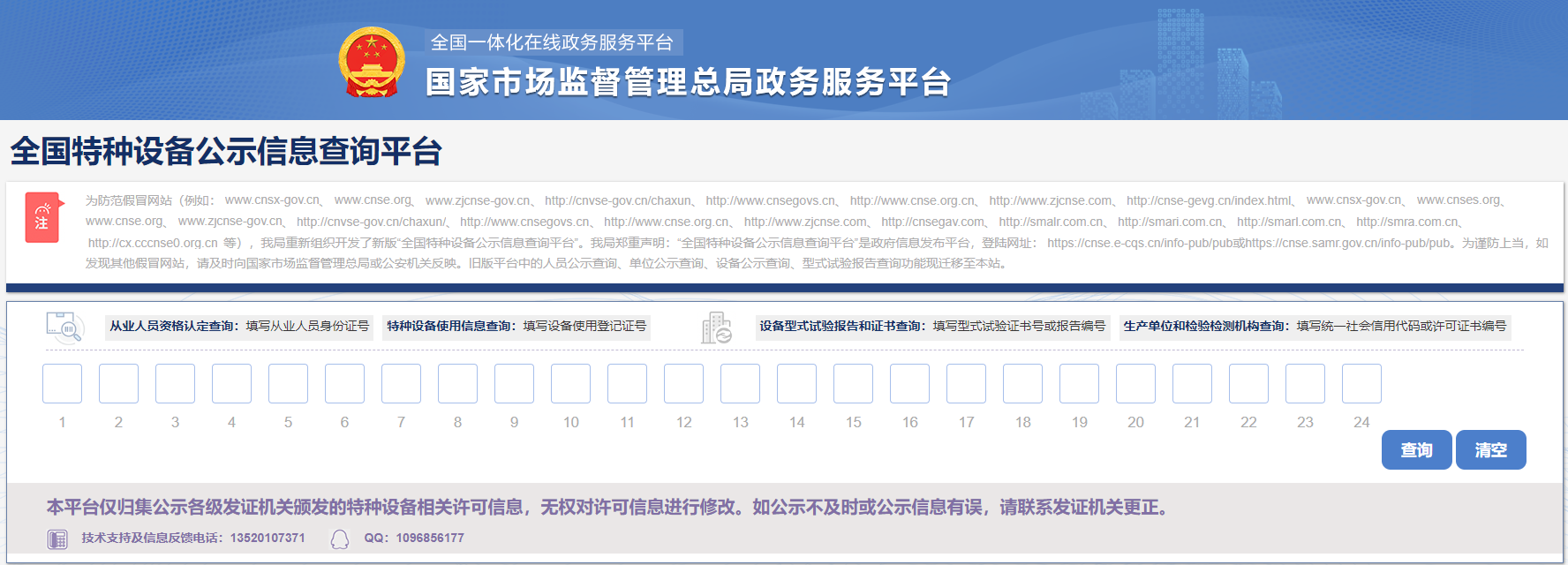Select input box number 18
This screenshot has width=1568, height=565.
click(x=1022, y=384)
